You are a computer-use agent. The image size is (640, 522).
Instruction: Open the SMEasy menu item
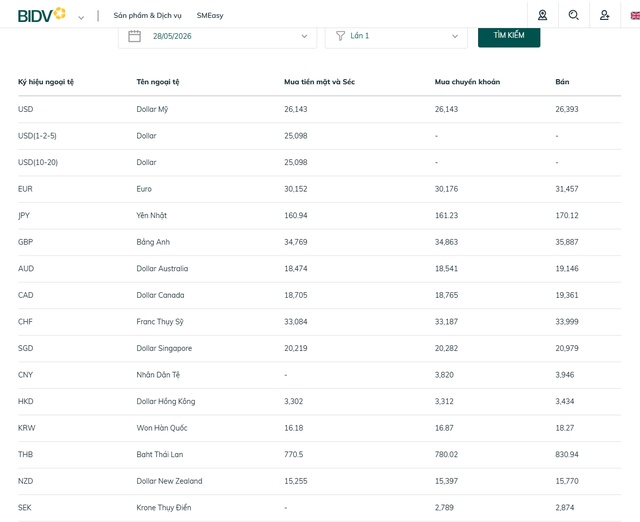tap(210, 16)
